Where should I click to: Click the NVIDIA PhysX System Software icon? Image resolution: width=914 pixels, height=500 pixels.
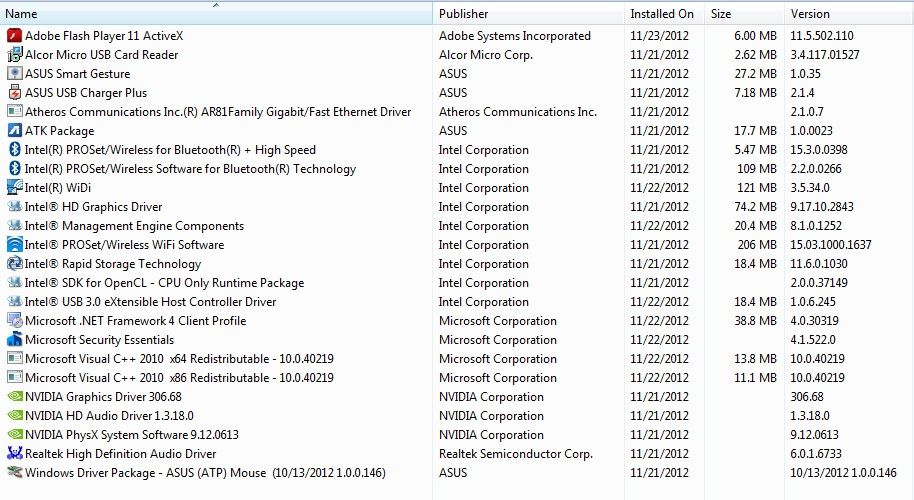(15, 435)
